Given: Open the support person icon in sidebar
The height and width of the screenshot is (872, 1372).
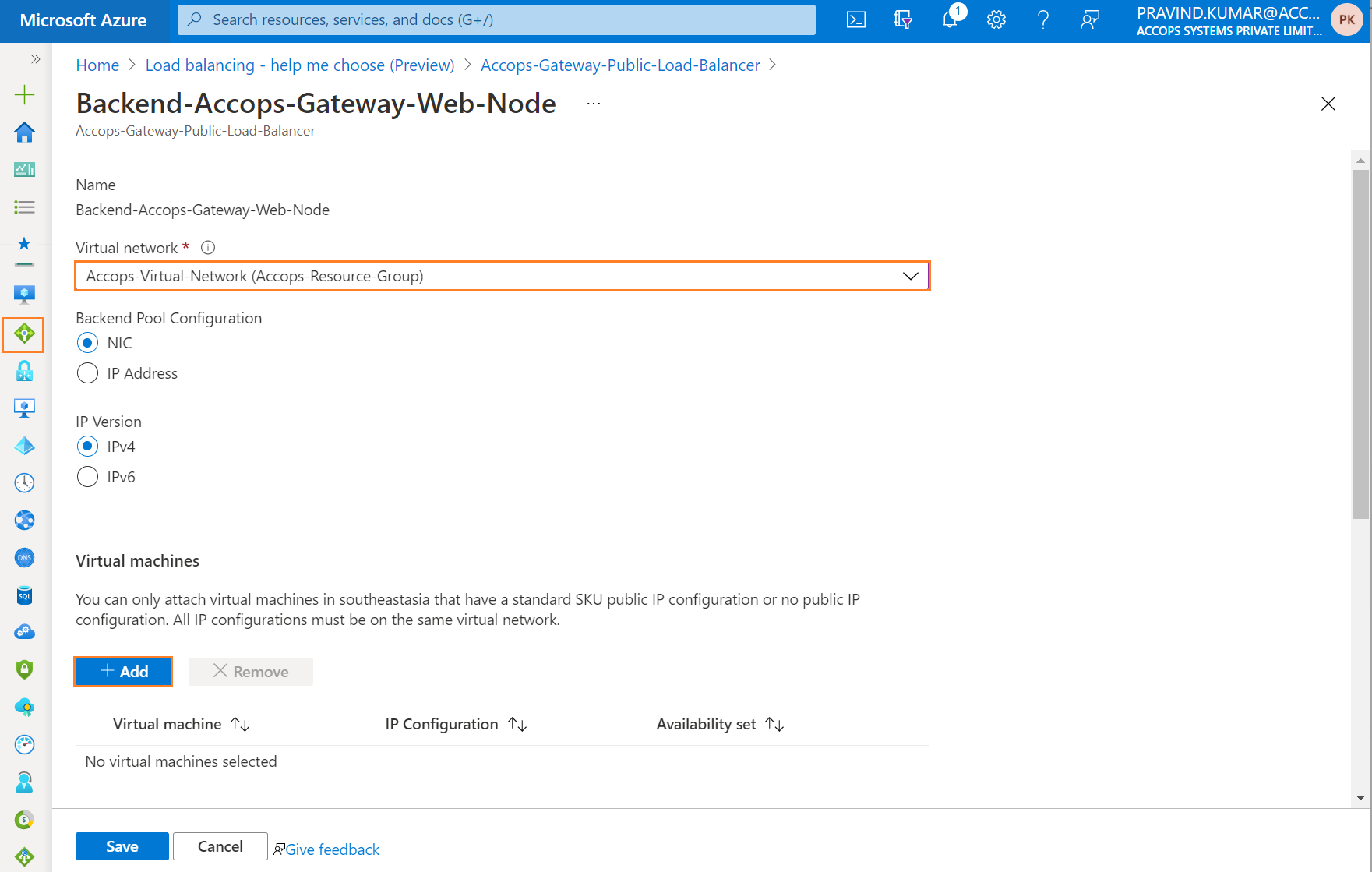Looking at the screenshot, I should tap(24, 782).
